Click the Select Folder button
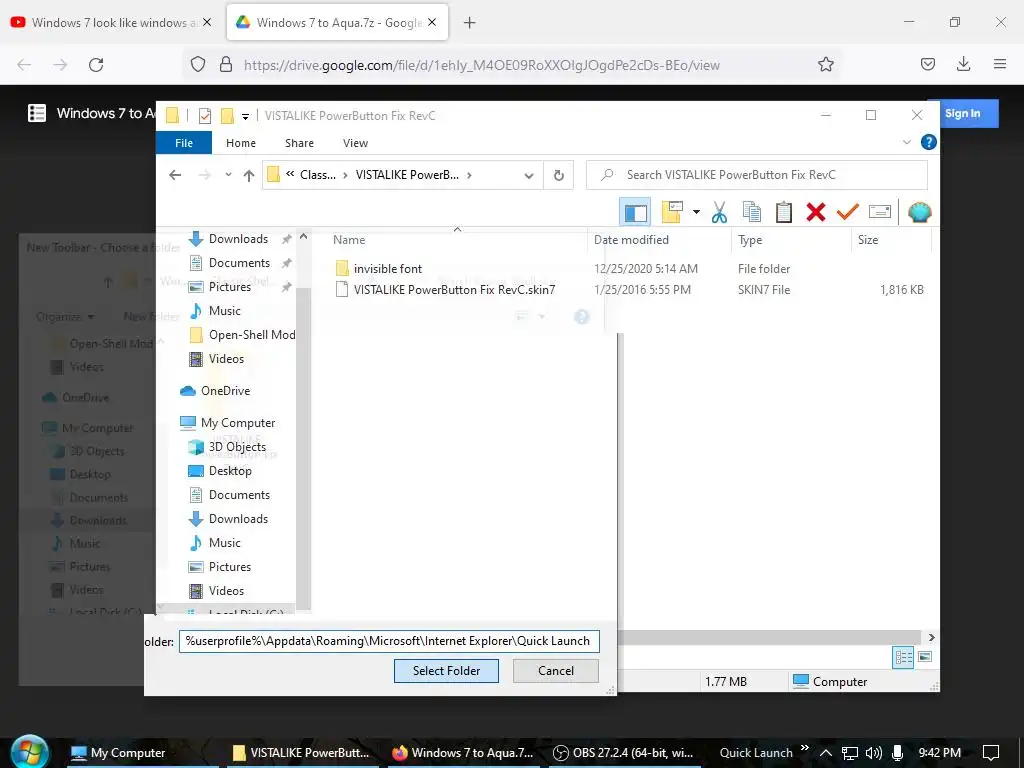This screenshot has height=768, width=1024. 446,671
